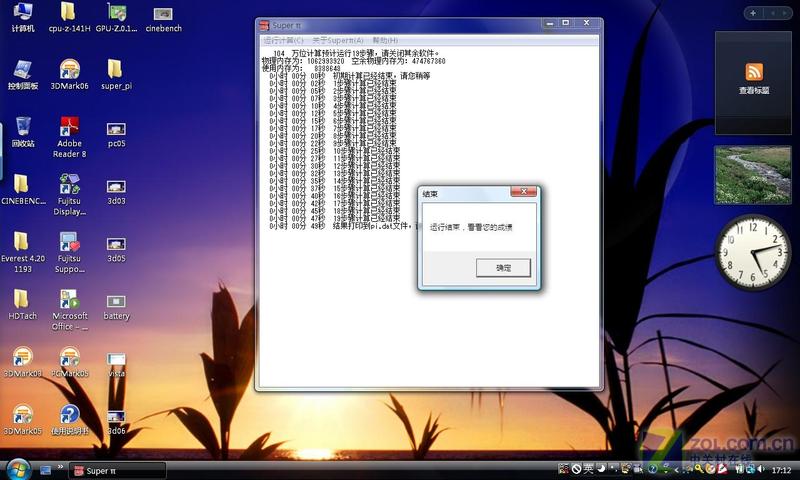Open the 回收站 recycle bin
Screen dimensions: 800x480
click(23, 132)
